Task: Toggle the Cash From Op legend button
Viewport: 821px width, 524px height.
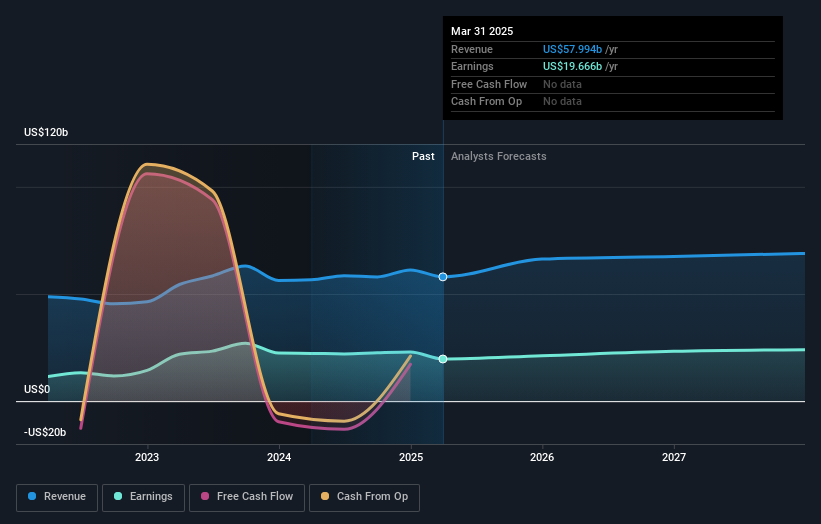Action: point(364,497)
